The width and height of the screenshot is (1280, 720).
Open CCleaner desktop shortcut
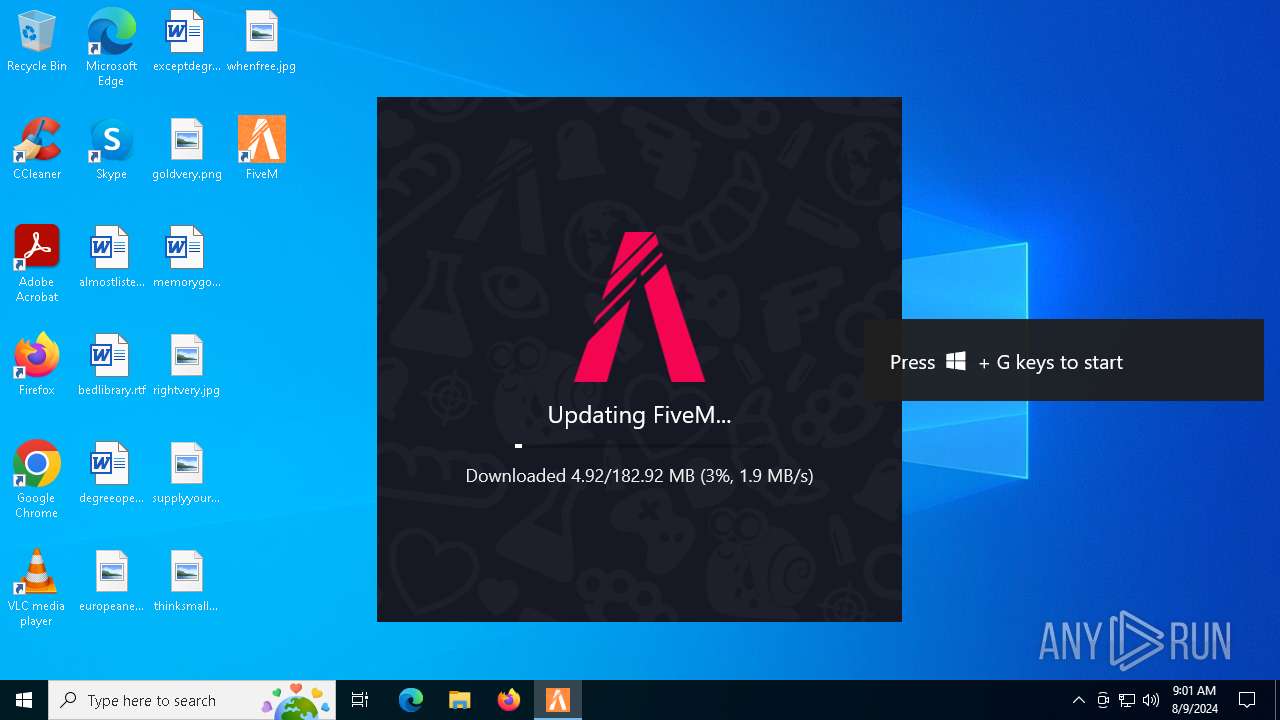37,150
